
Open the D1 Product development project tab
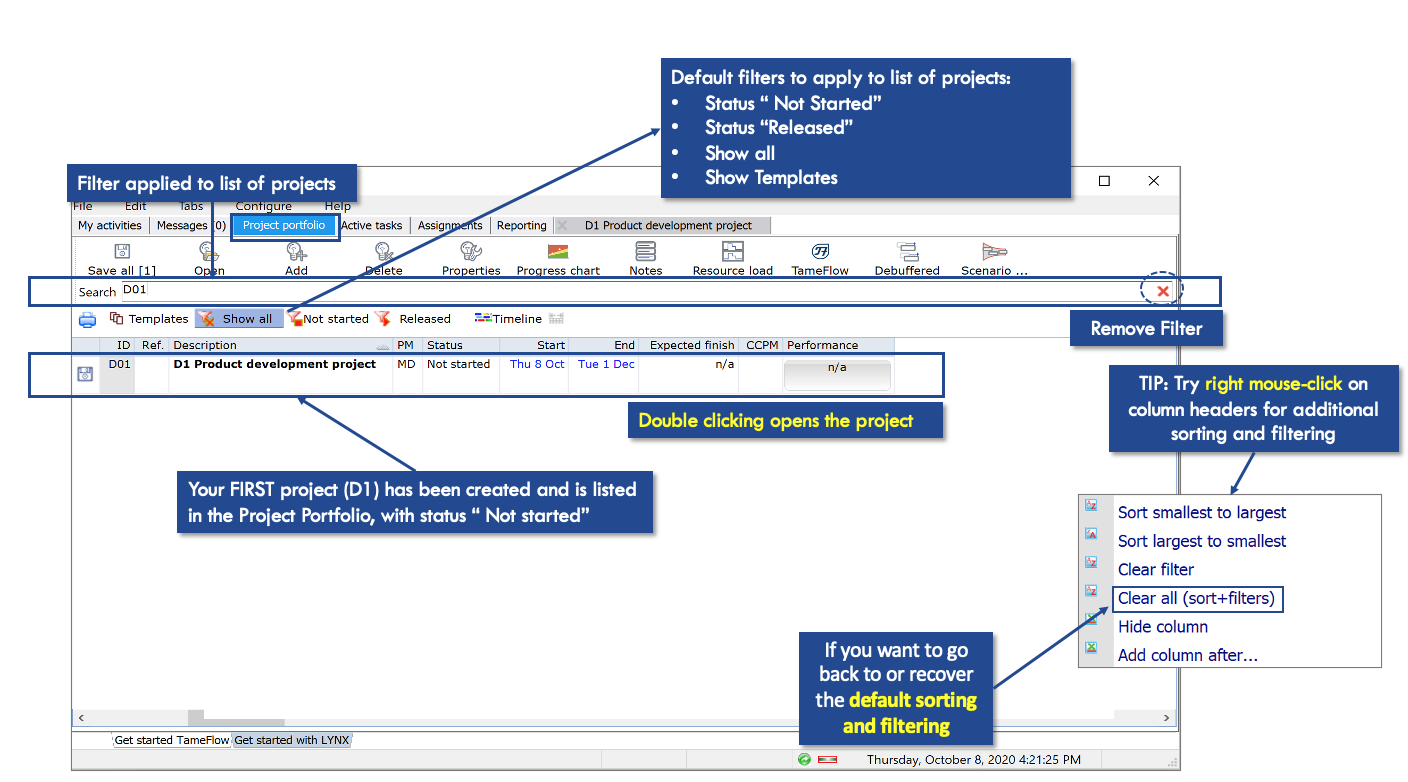point(668,226)
